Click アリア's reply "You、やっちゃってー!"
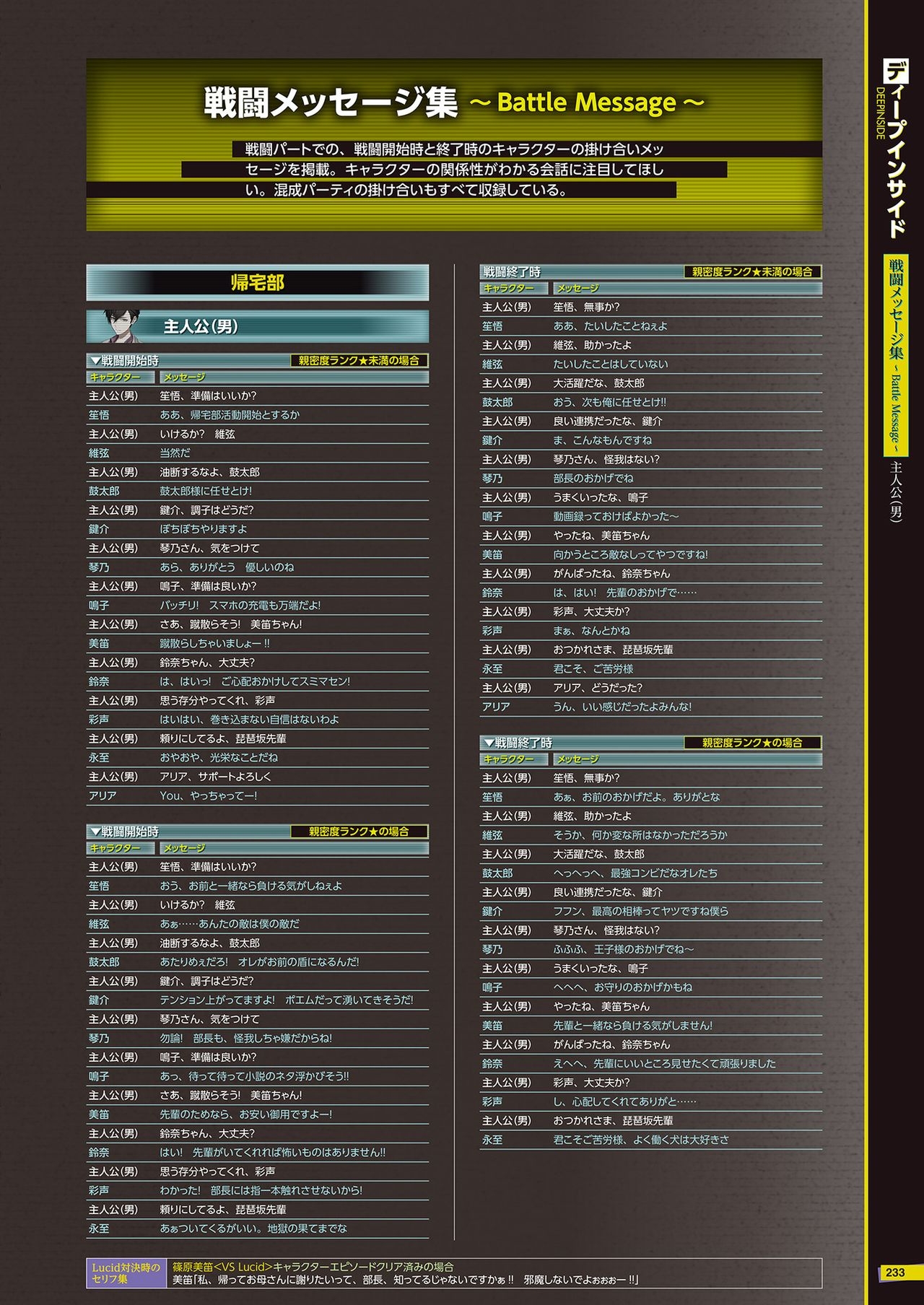 point(209,795)
